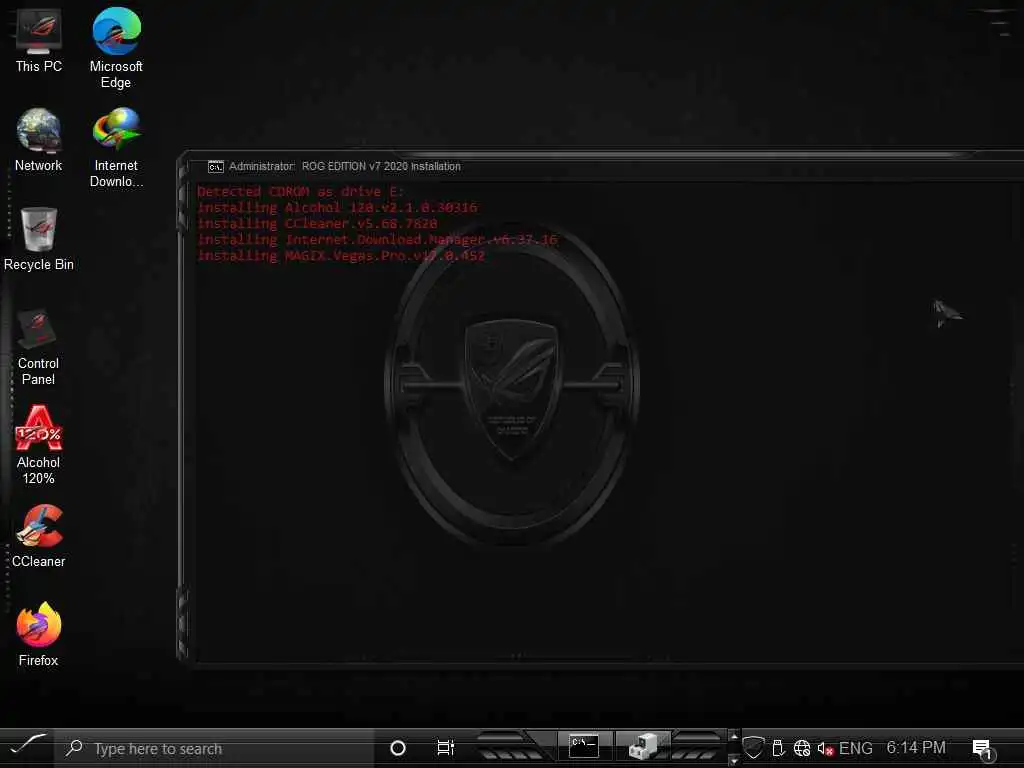The height and width of the screenshot is (768, 1024).
Task: Select the Recycle Bin icon
Action: [x=39, y=239]
